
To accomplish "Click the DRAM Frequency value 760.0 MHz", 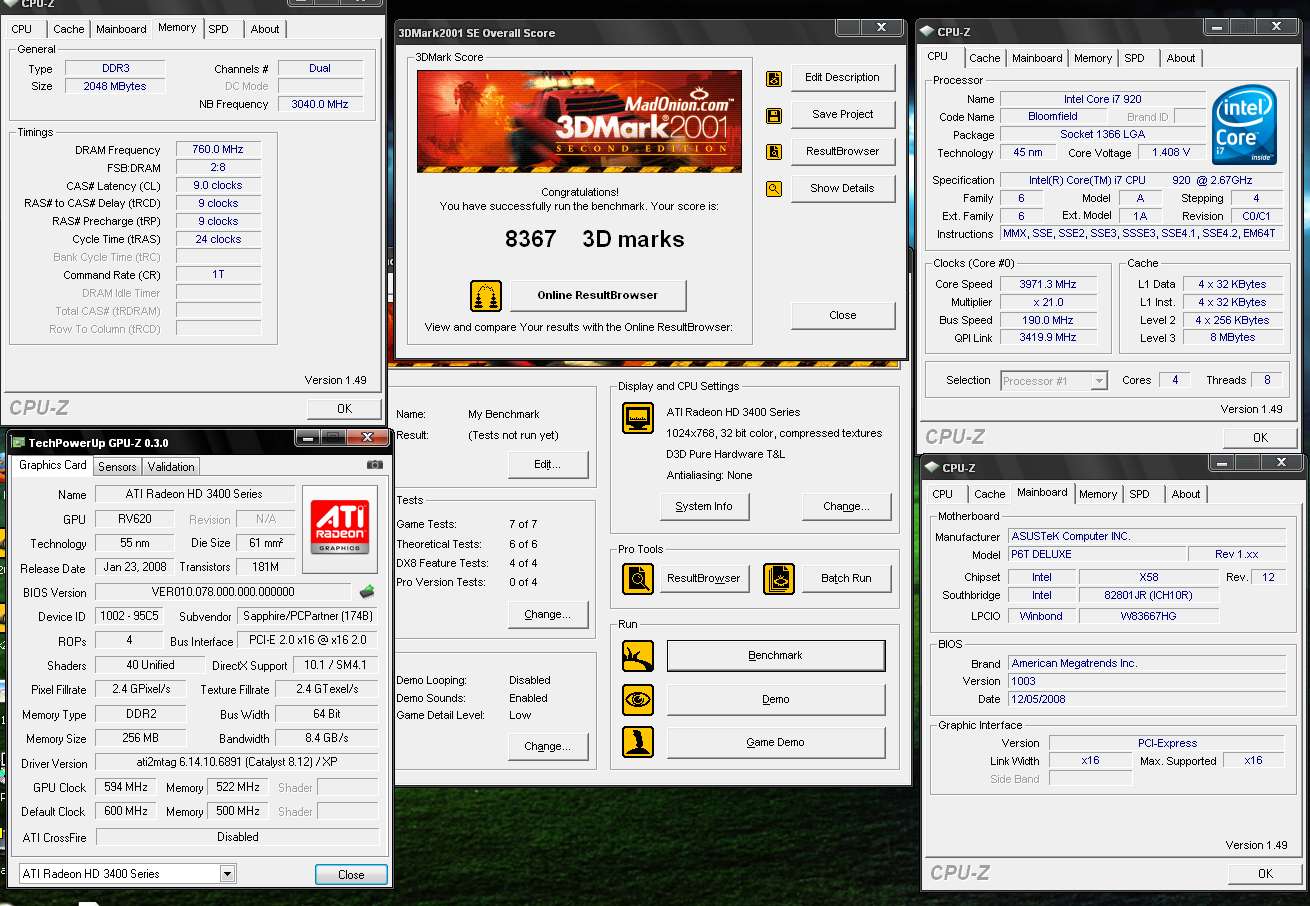I will (219, 150).
